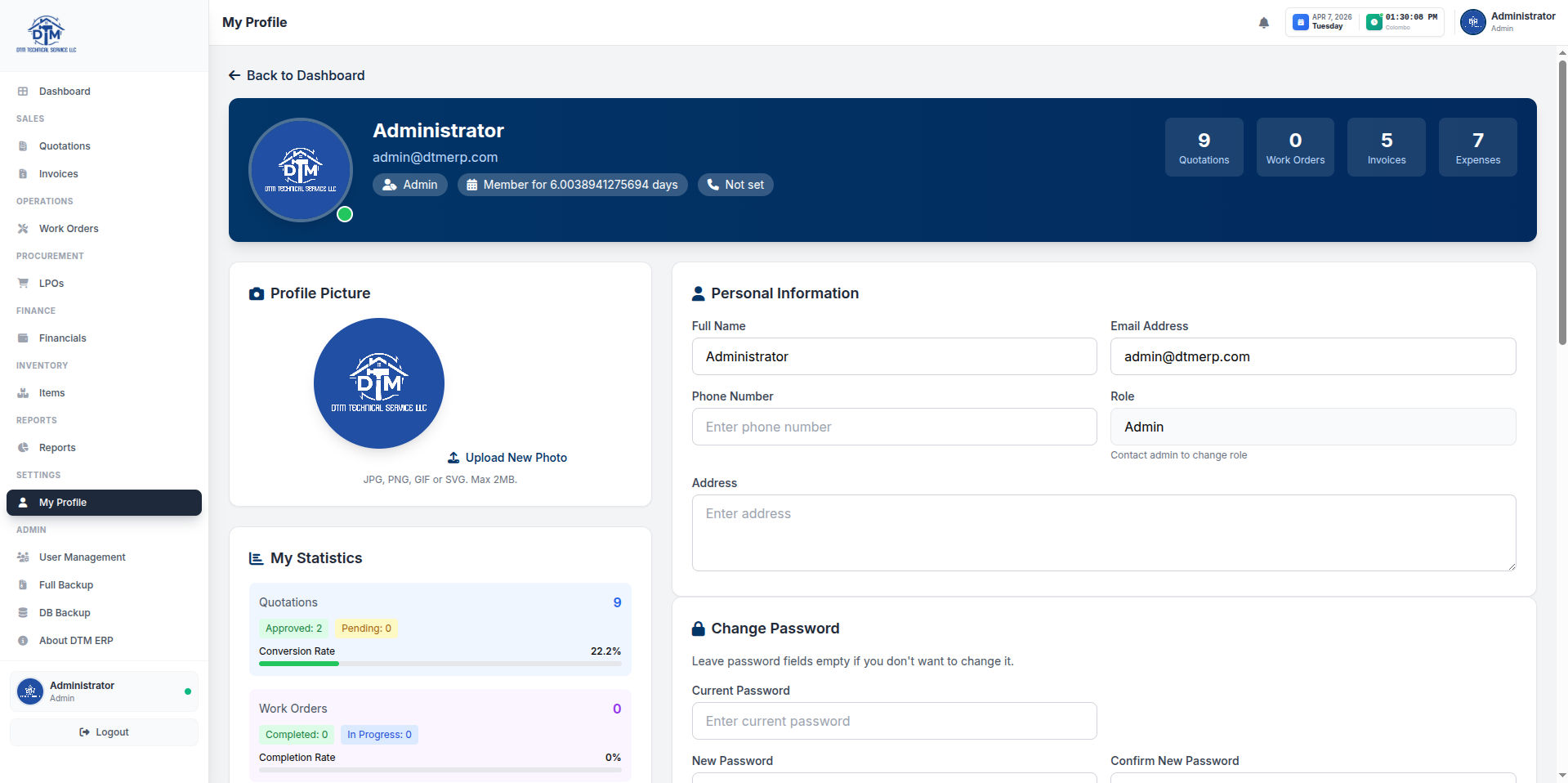Open Financials sidebar menu item
This screenshot has width=1568, height=783.
pos(104,338)
